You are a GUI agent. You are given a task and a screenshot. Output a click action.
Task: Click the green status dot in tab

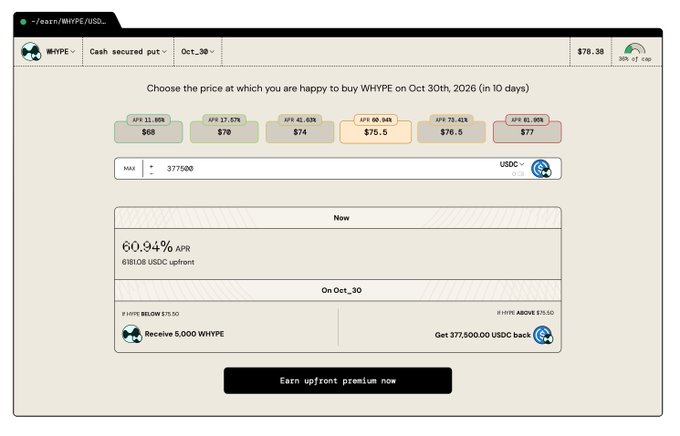pos(23,21)
